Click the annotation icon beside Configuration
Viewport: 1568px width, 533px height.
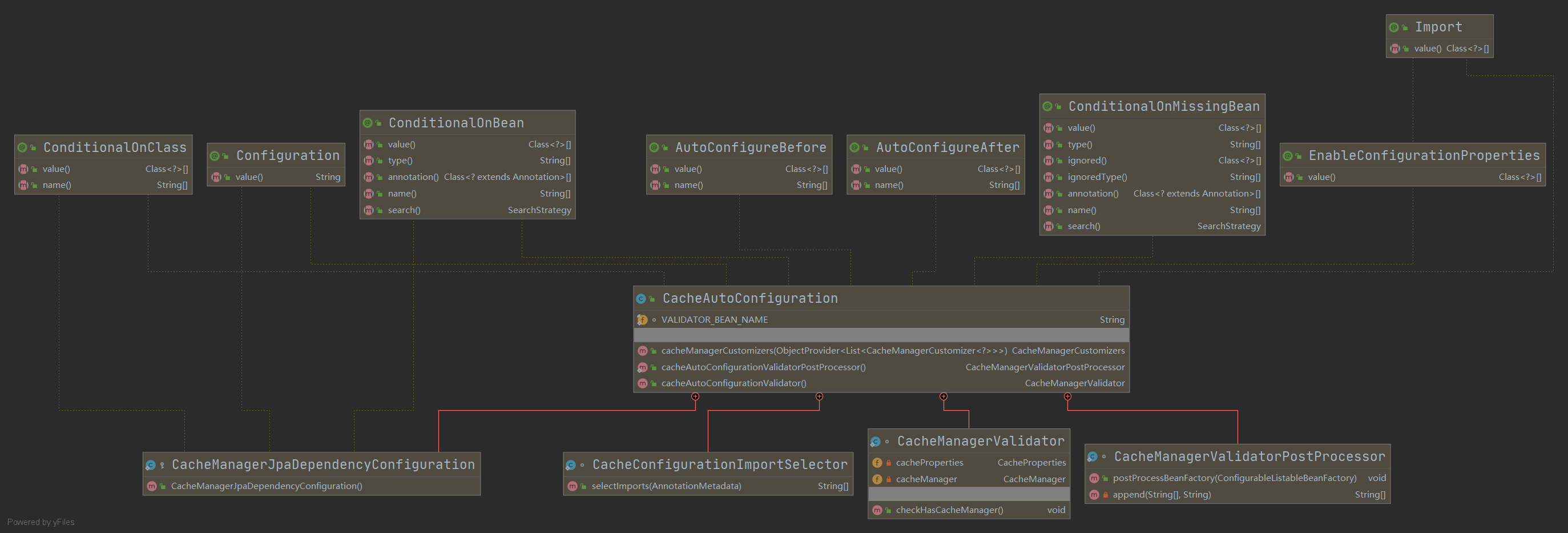215,156
